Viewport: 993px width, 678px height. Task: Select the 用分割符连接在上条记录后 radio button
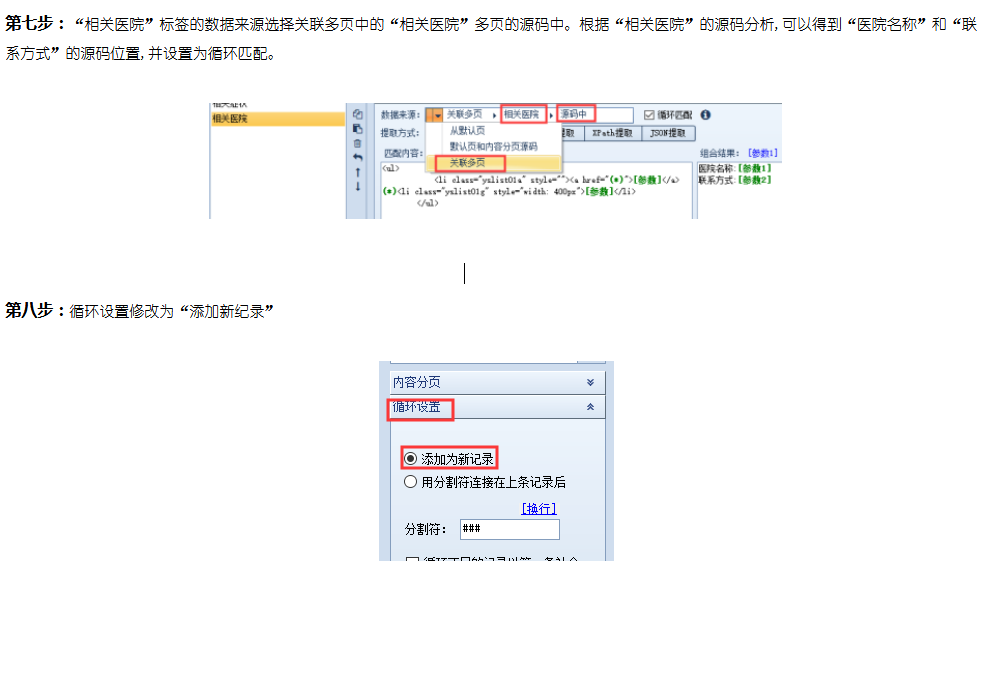pos(411,481)
